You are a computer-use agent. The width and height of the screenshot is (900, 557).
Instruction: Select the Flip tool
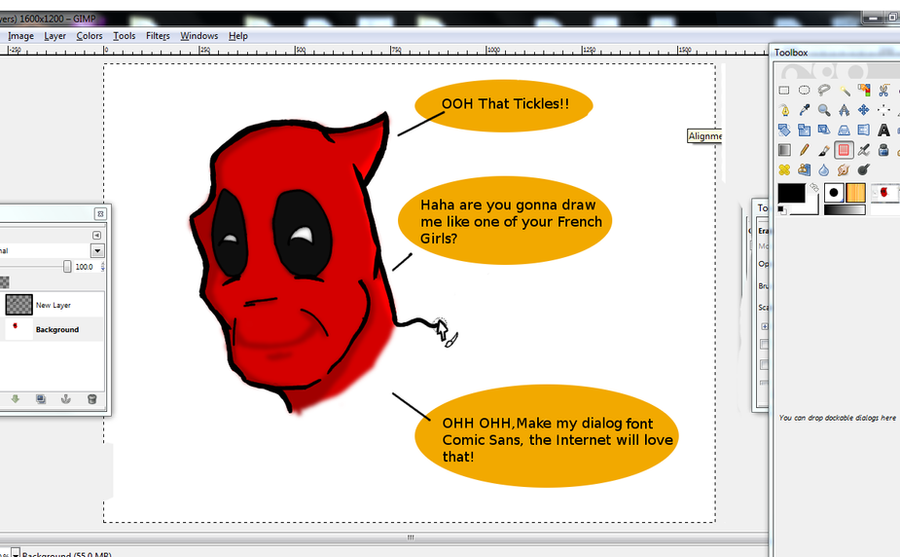pyautogui.click(x=864, y=130)
